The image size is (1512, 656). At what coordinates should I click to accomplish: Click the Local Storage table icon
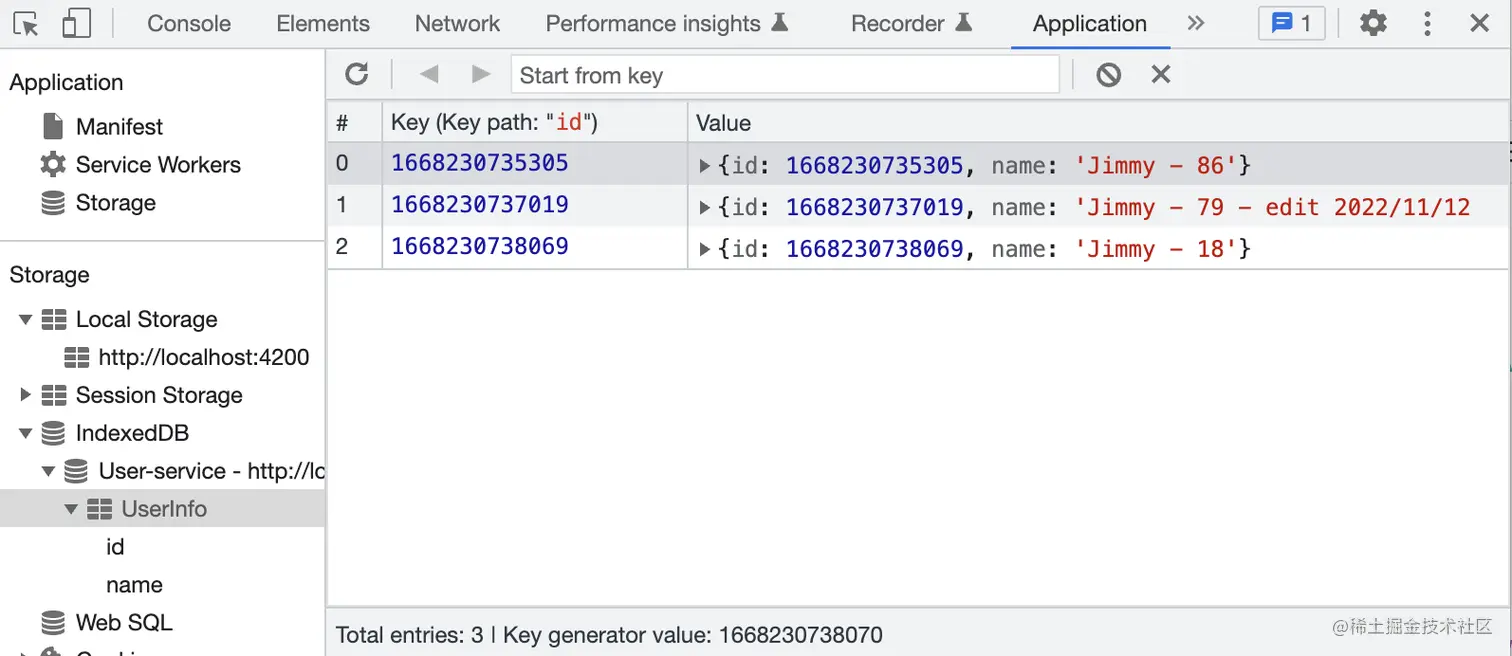[54, 320]
